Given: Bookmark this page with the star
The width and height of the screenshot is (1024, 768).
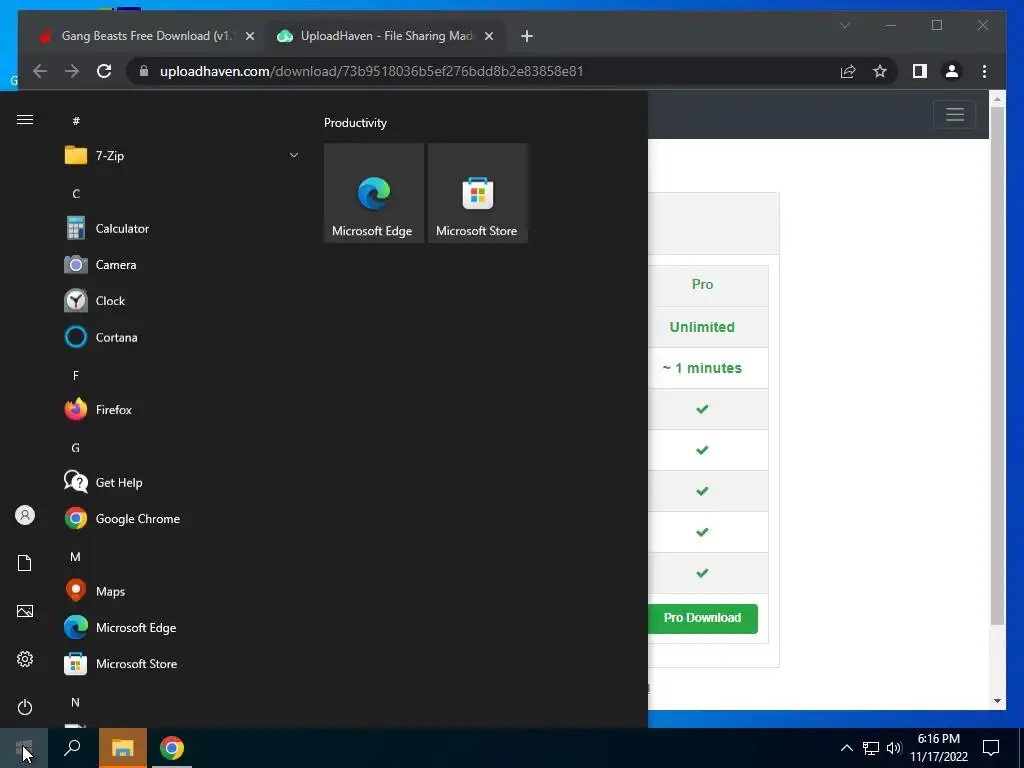Looking at the screenshot, I should click(880, 71).
